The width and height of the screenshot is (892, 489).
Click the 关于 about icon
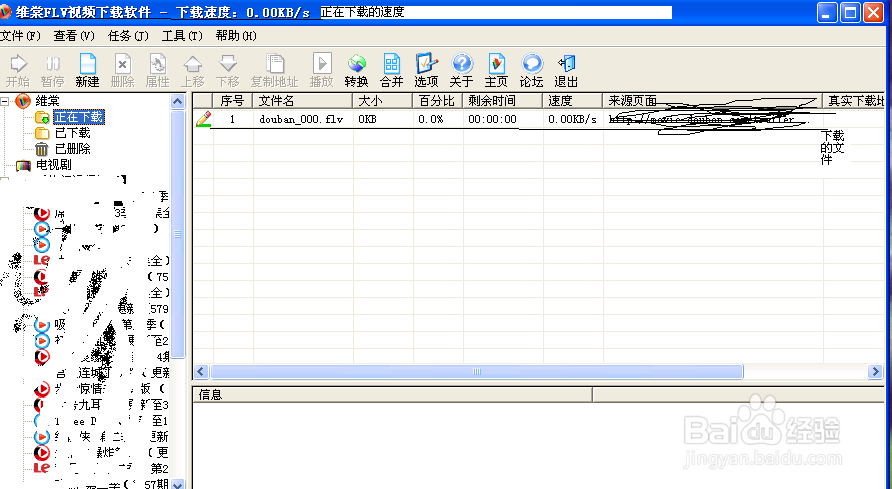(461, 64)
